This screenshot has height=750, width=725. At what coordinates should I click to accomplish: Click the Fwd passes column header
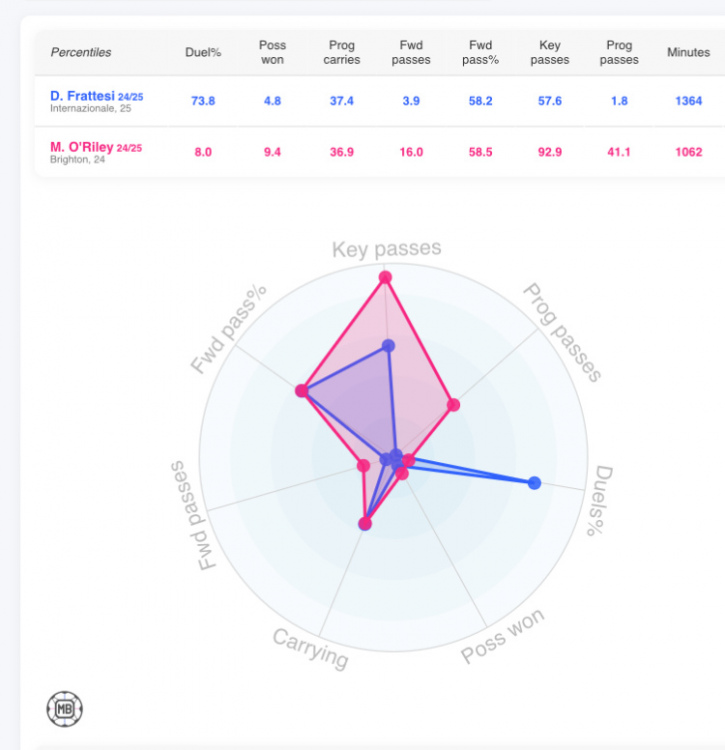coord(411,52)
